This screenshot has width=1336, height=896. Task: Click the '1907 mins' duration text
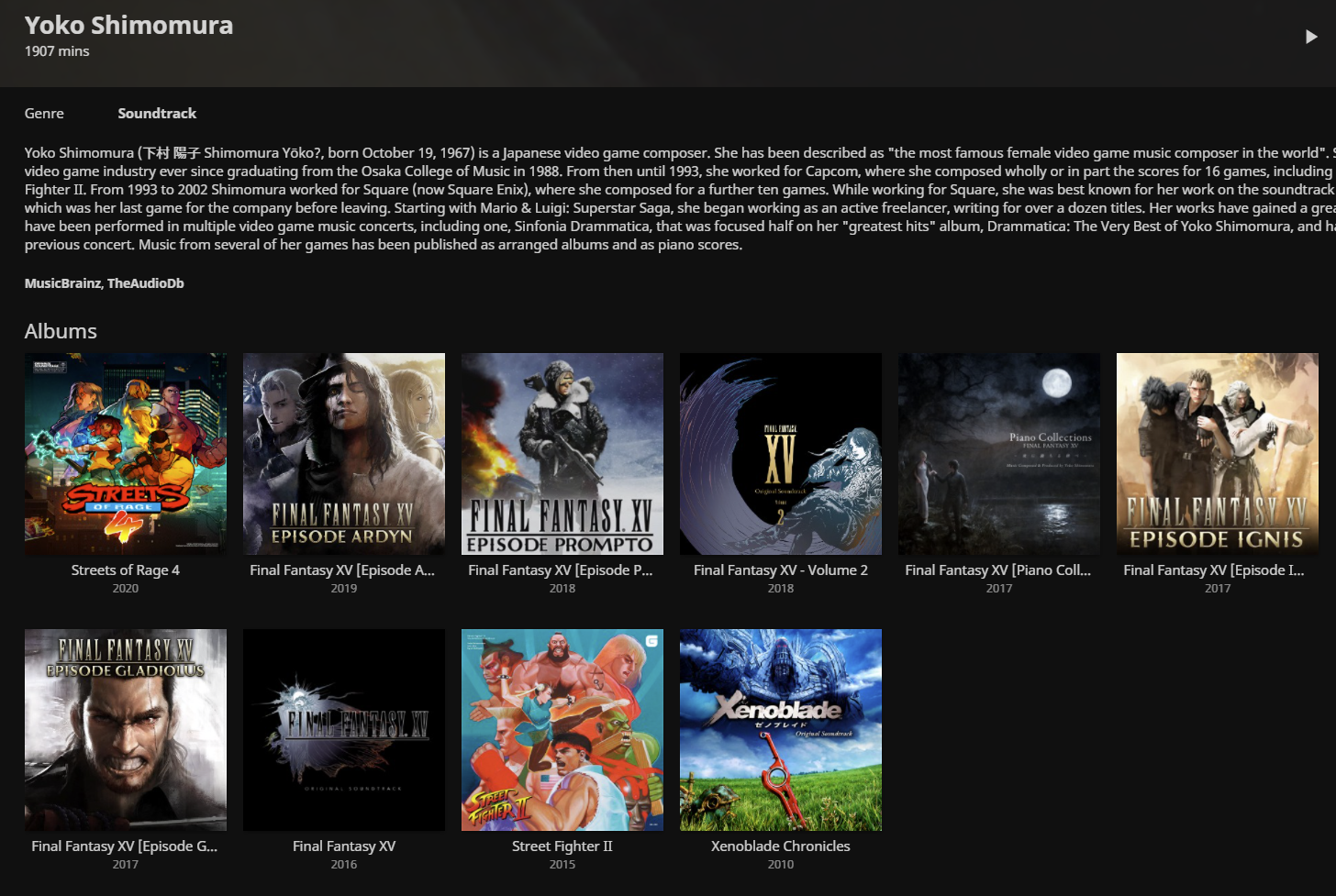pyautogui.click(x=57, y=51)
